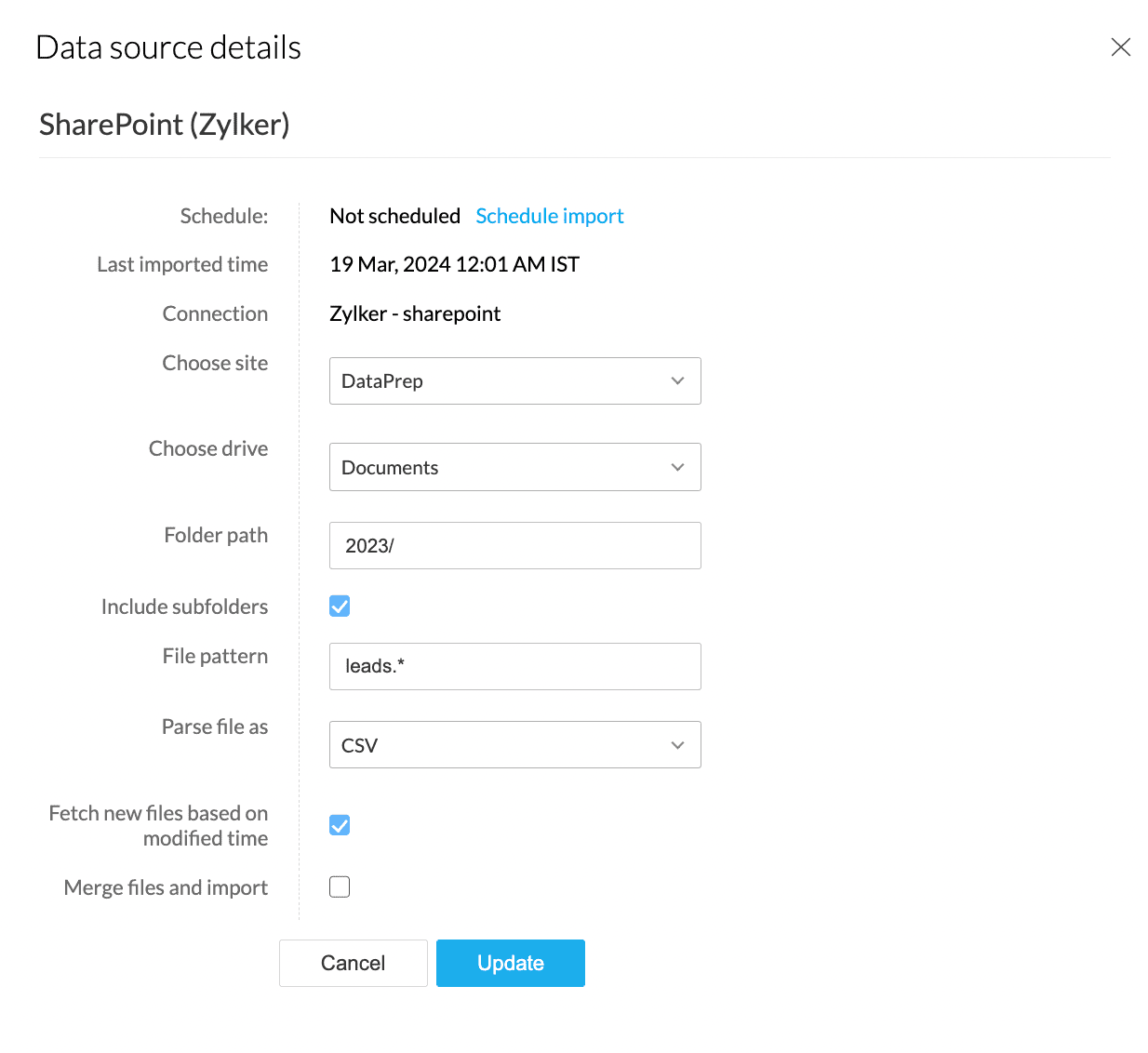Viewport: 1148px width, 1053px height.
Task: Uncheck the Include subfolders checkbox
Action: click(340, 606)
